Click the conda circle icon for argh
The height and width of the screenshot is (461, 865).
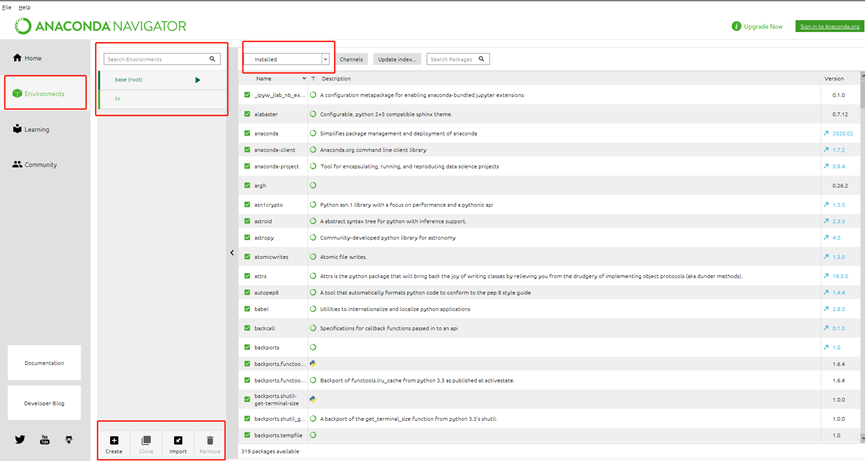pyautogui.click(x=313, y=185)
